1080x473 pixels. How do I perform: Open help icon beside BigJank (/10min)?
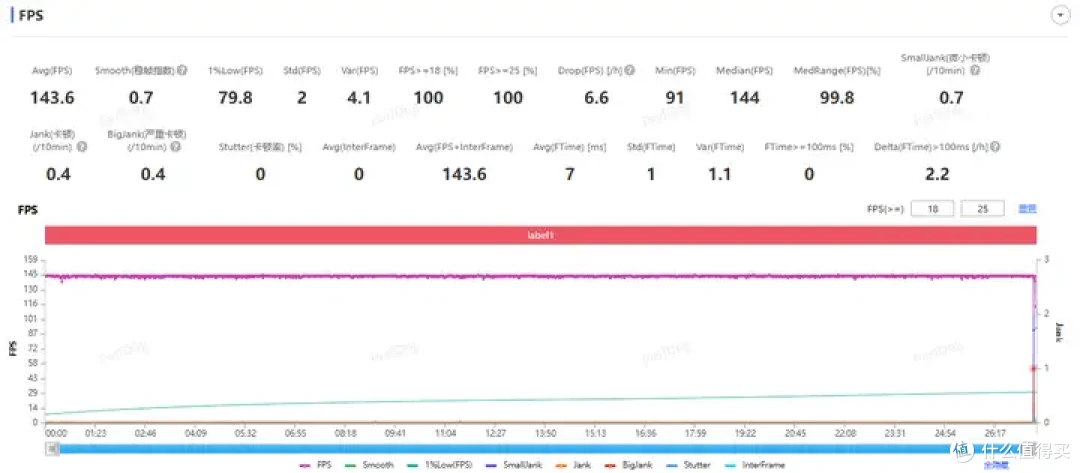(176, 147)
